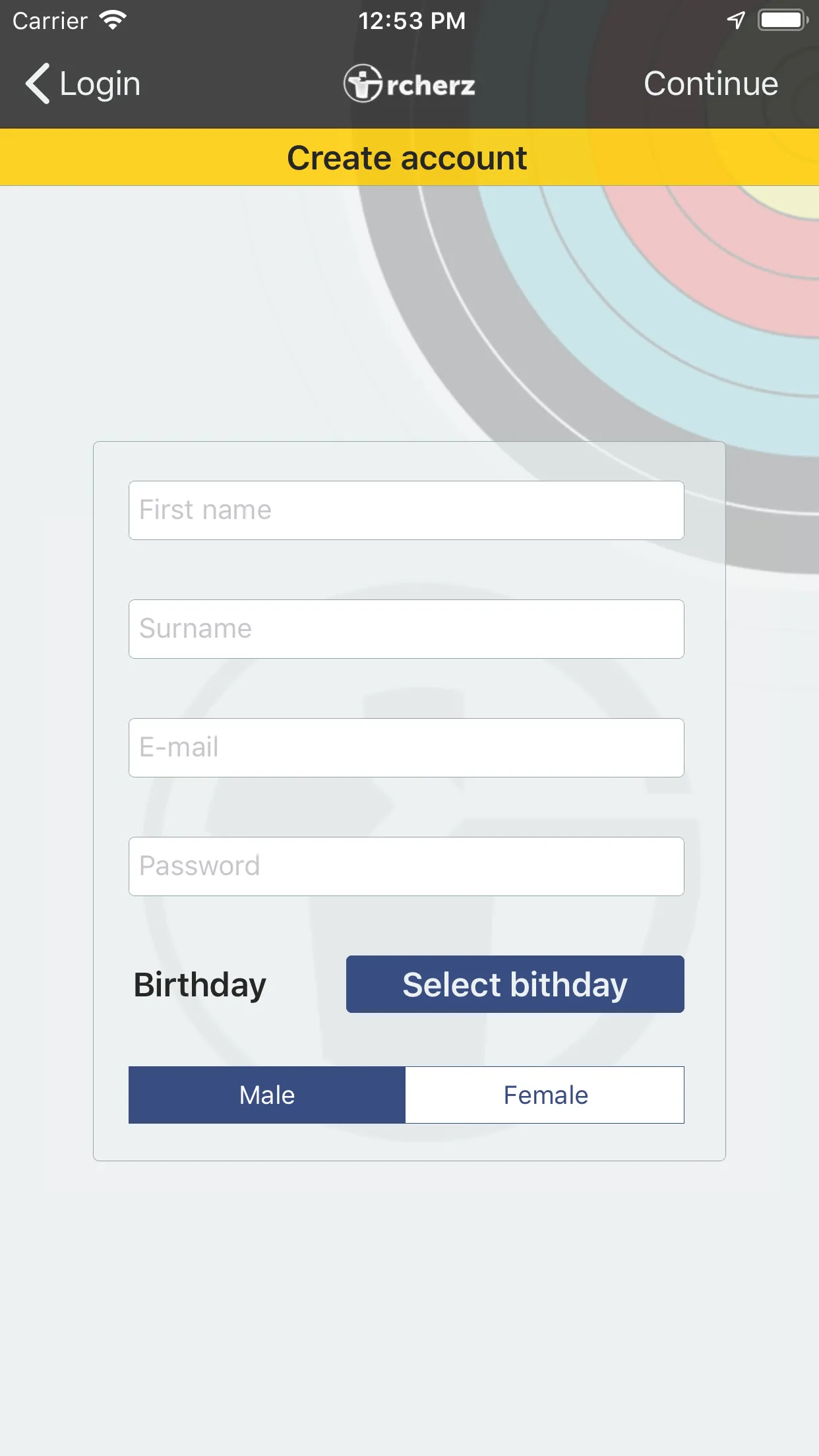Tap the location arrow status icon
Viewport: 819px width, 1456px height.
(736, 20)
